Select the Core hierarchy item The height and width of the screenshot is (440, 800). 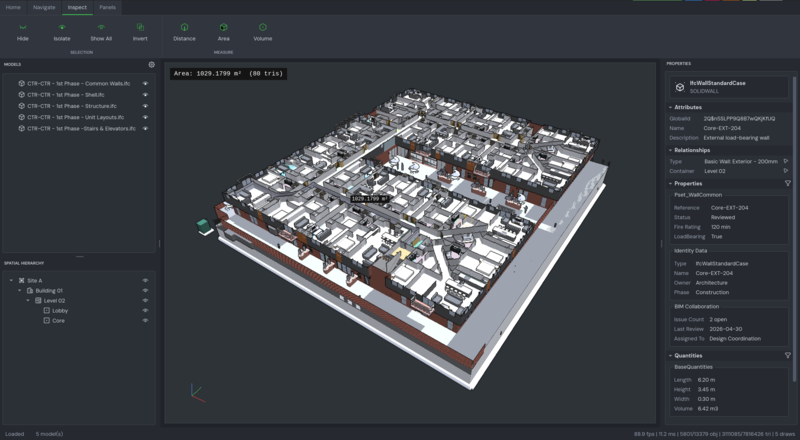pyautogui.click(x=58, y=321)
